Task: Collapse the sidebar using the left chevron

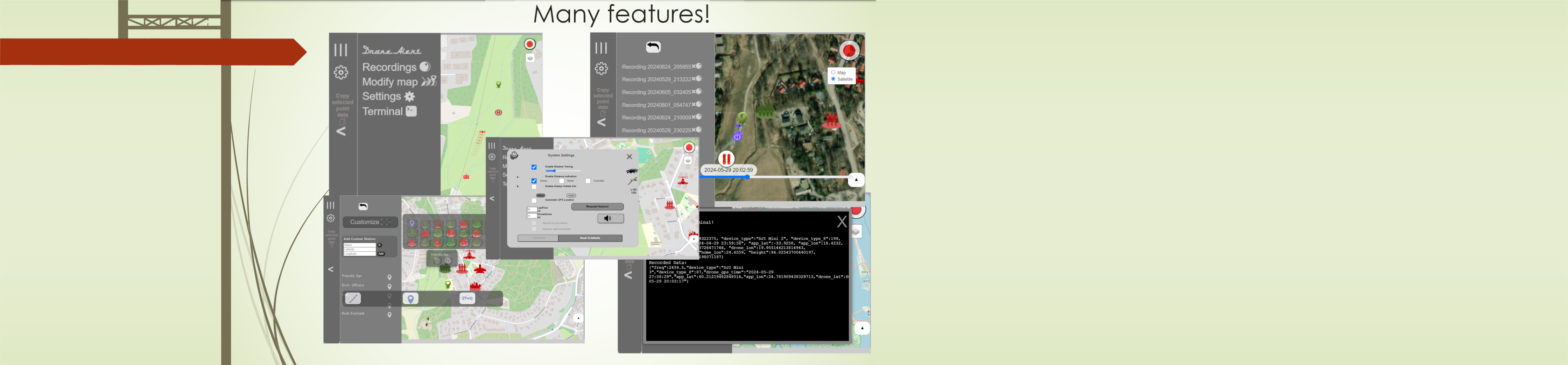Action: pos(341,131)
